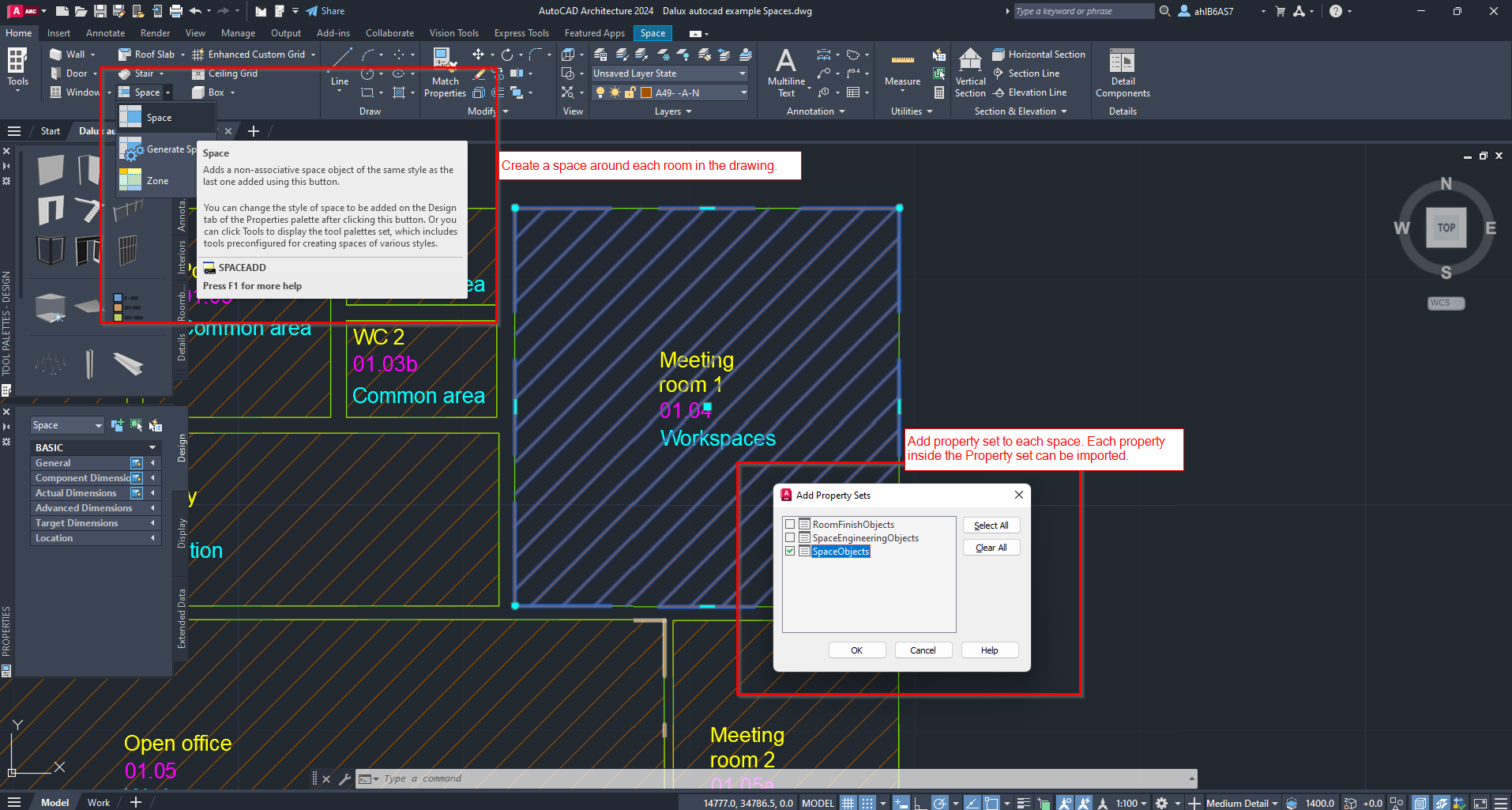
Task: Open Detail Components tool
Action: 1122,62
